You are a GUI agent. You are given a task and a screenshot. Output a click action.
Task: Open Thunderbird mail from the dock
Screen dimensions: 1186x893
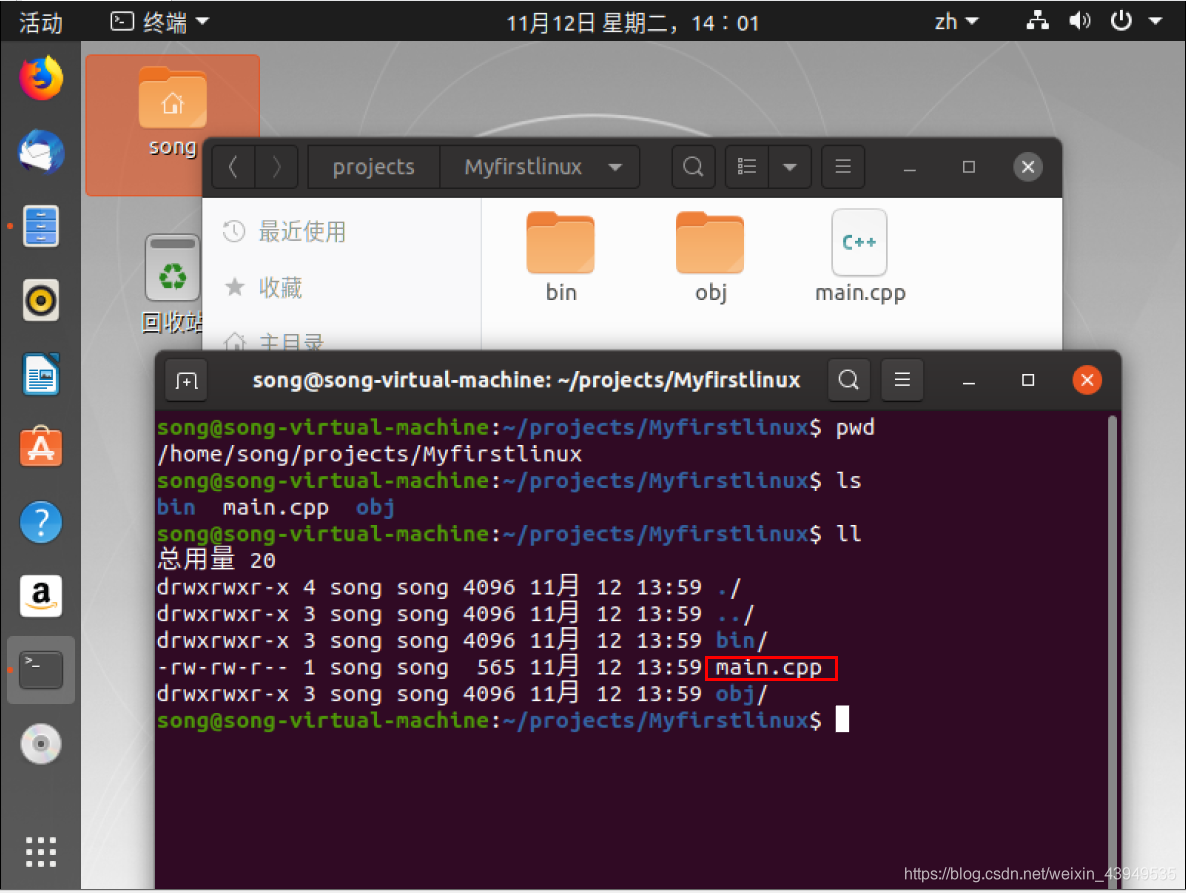42,152
